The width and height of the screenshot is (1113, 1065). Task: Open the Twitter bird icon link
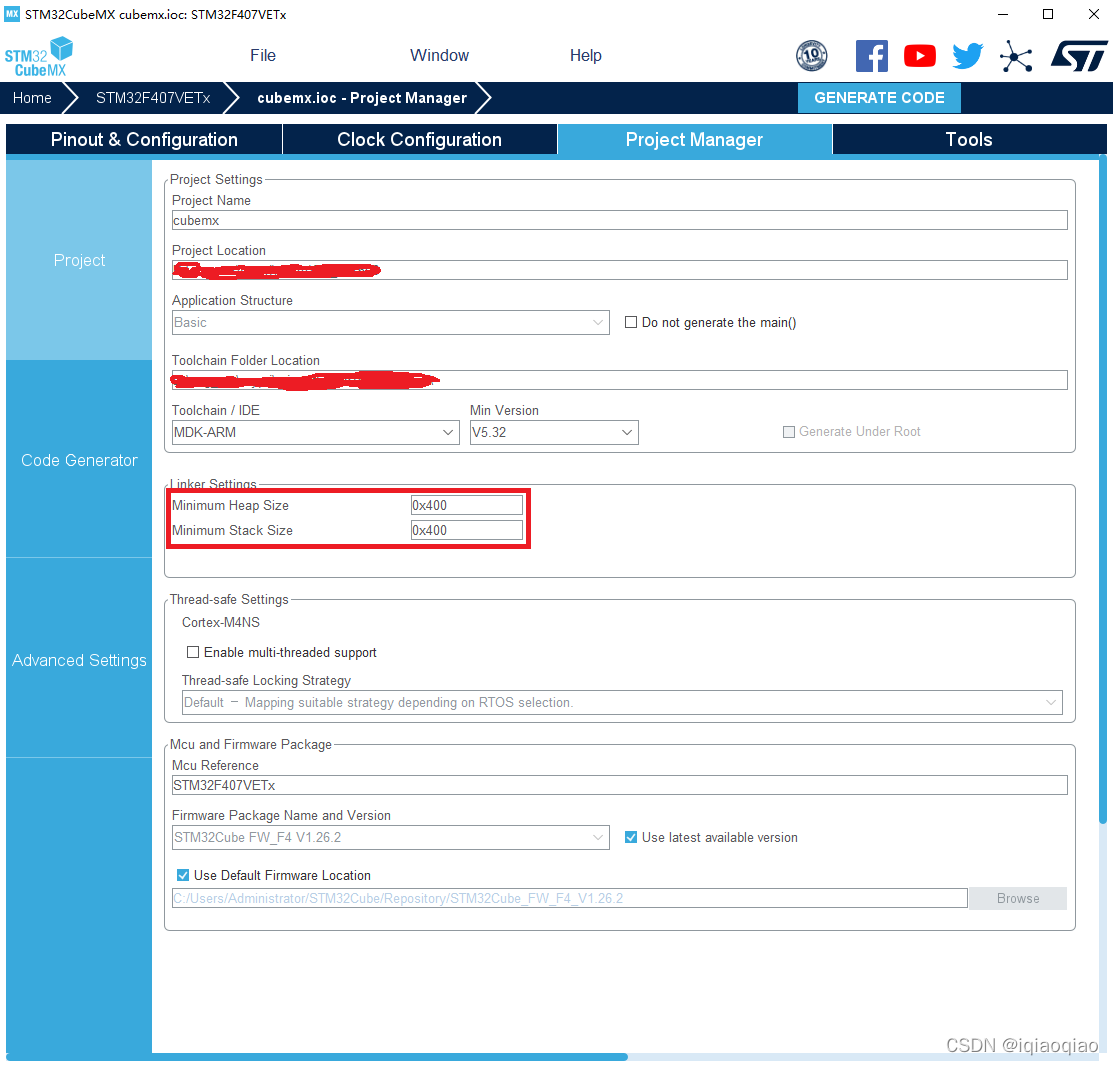tap(967, 55)
